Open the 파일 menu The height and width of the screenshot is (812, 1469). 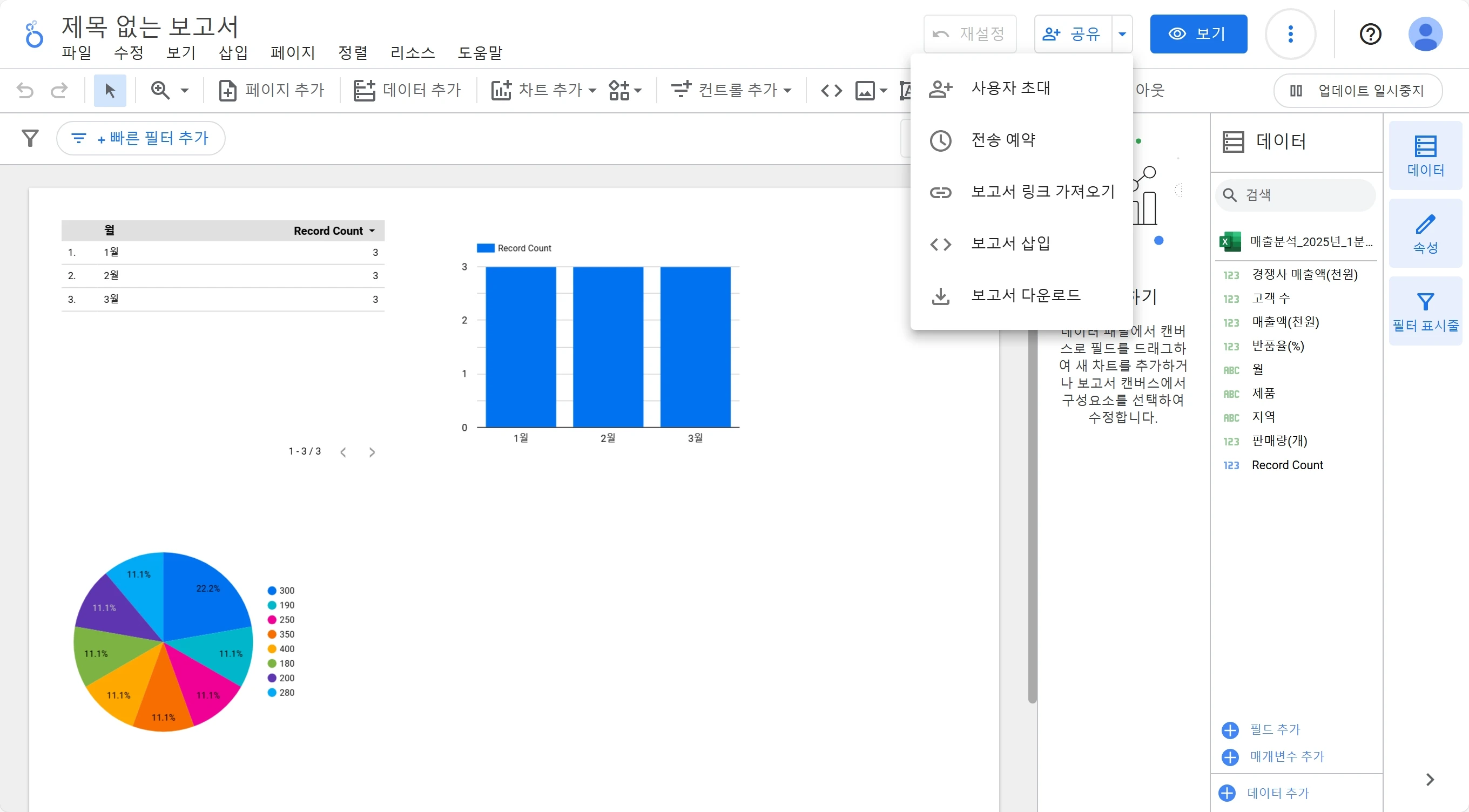76,52
